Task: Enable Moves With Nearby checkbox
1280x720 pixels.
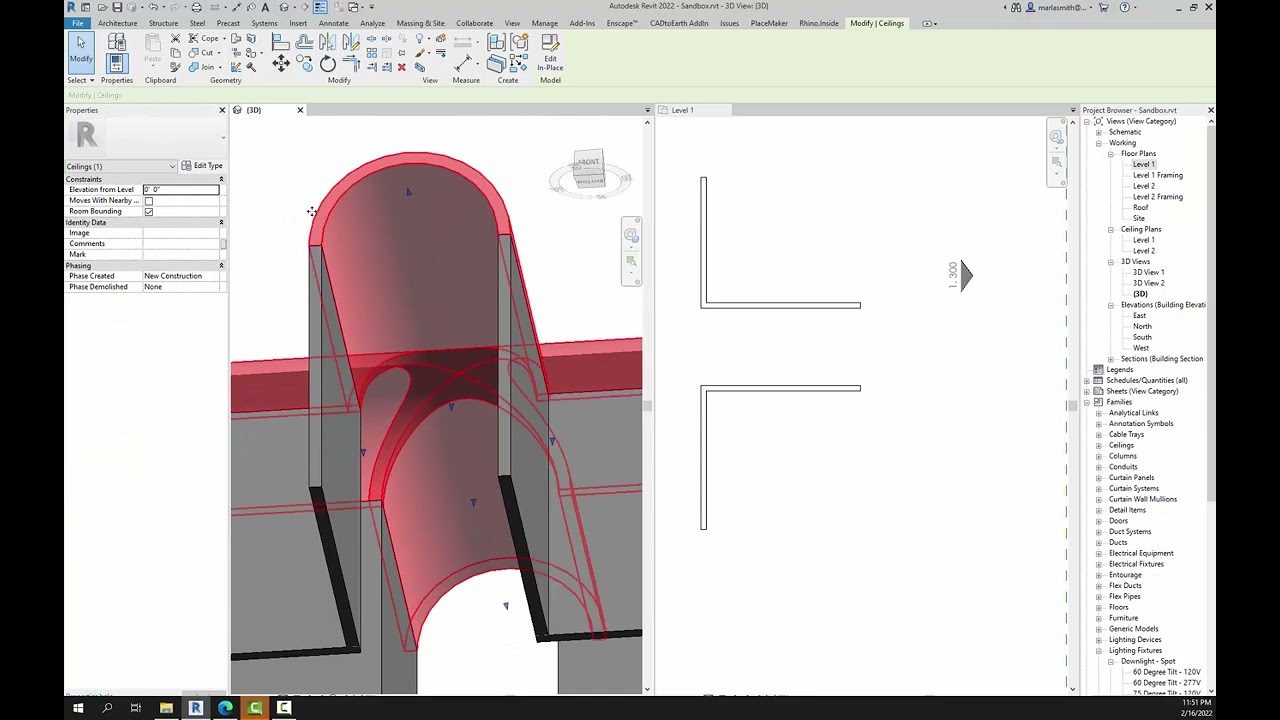Action: tap(149, 201)
